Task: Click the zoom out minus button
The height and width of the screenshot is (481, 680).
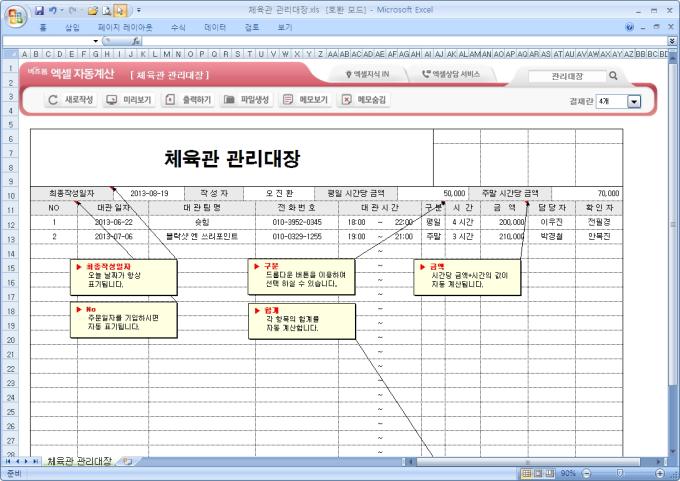Action: pyautogui.click(x=586, y=473)
